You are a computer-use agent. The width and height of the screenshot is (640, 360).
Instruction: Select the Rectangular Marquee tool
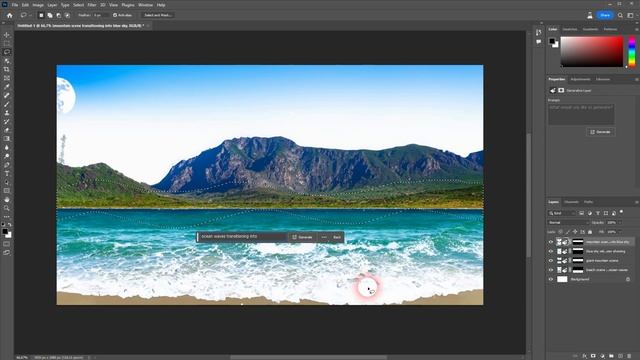pyautogui.click(x=7, y=44)
